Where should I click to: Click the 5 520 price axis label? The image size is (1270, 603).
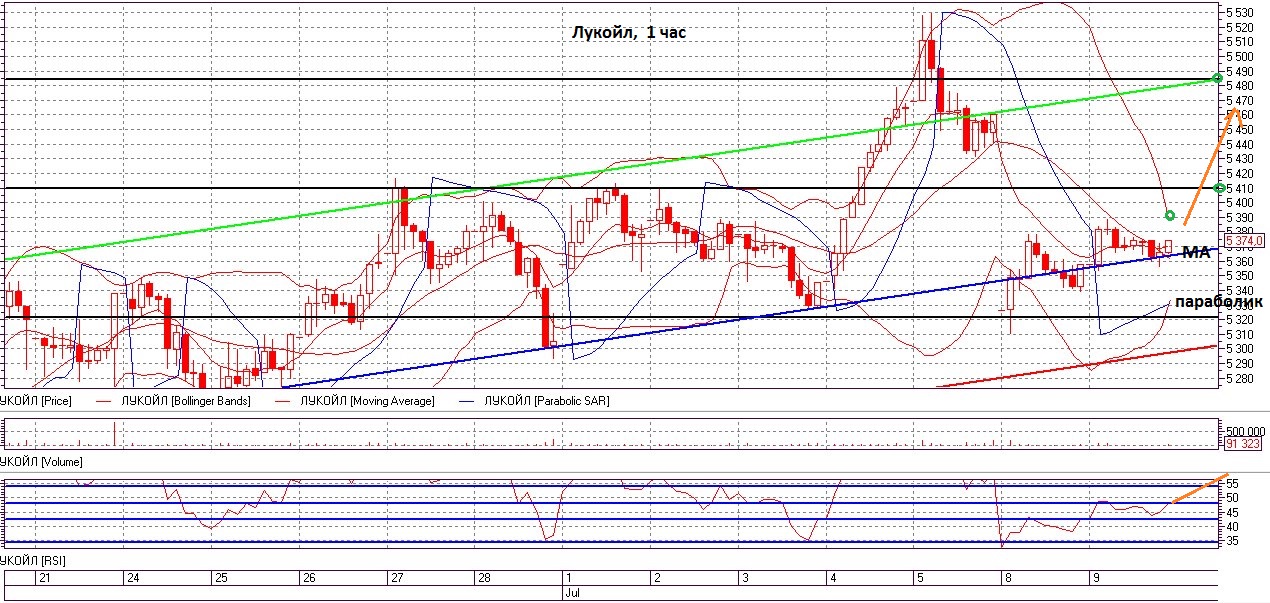[1240, 28]
